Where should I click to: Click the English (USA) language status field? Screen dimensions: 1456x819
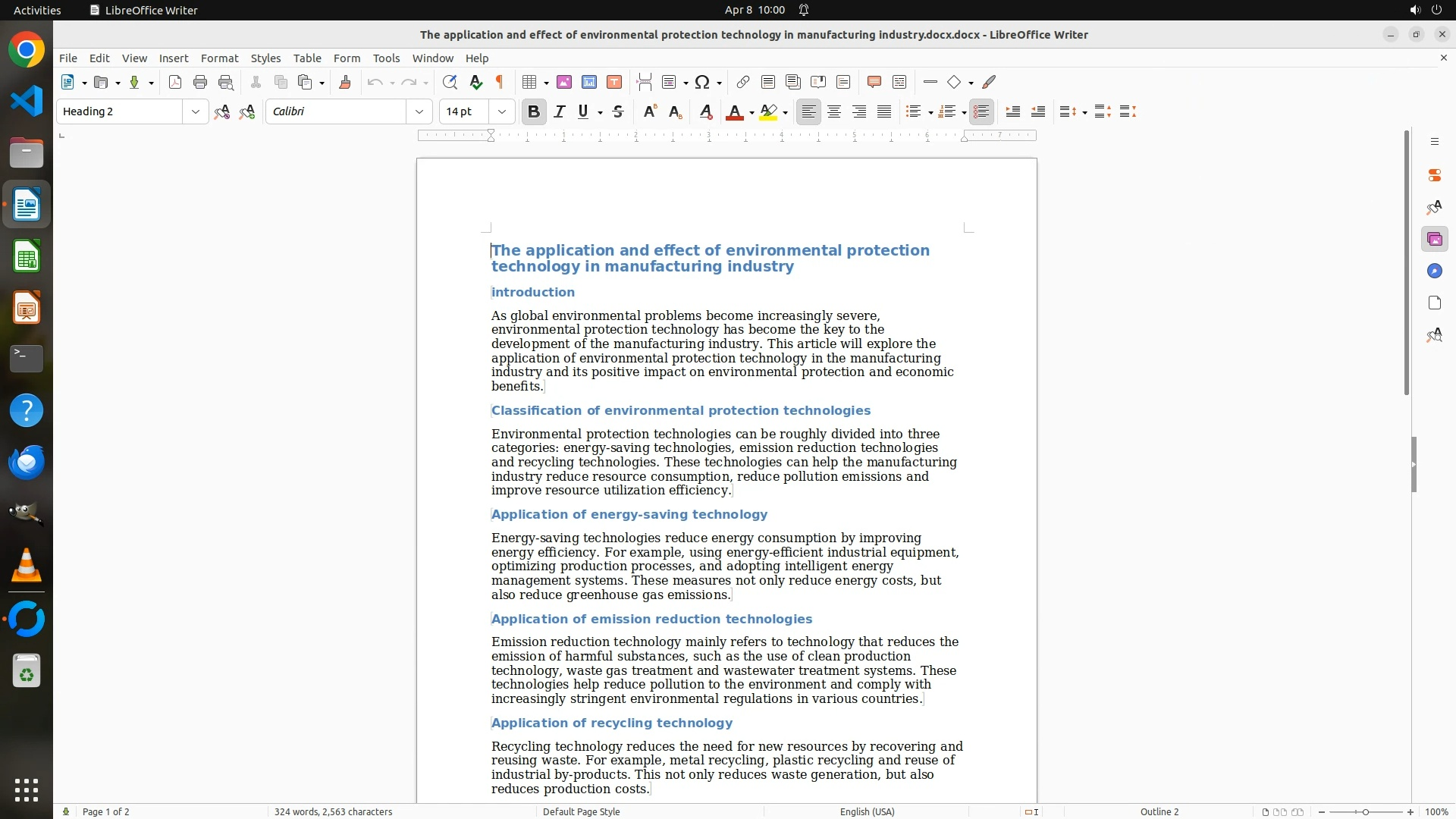tap(867, 812)
